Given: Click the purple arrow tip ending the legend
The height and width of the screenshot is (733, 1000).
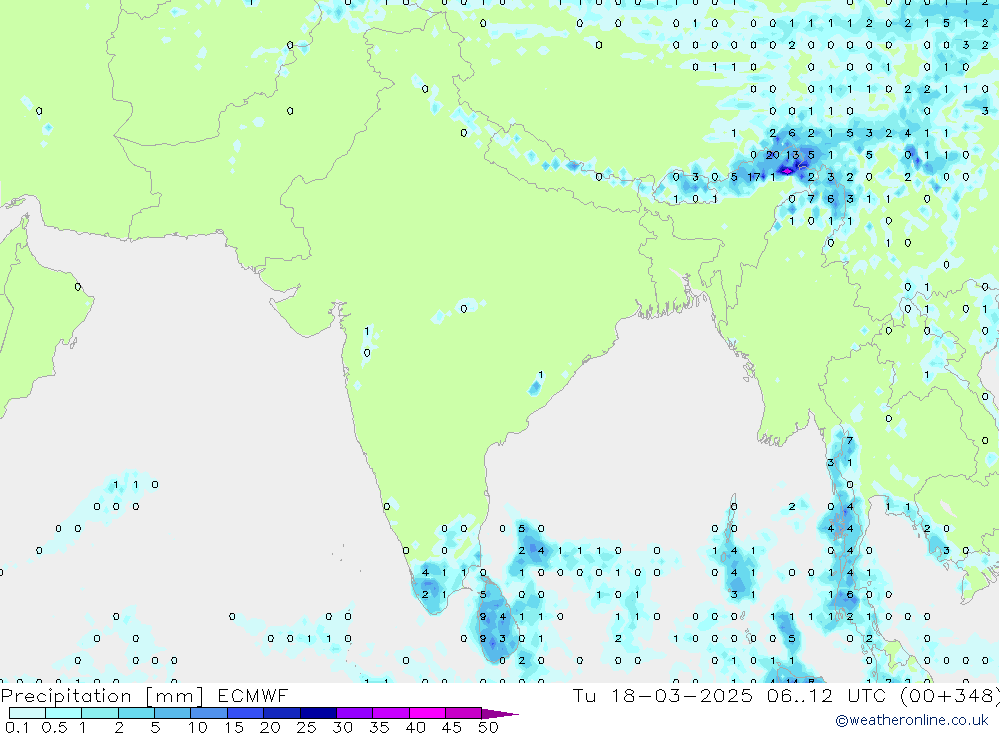Looking at the screenshot, I should point(500,713).
